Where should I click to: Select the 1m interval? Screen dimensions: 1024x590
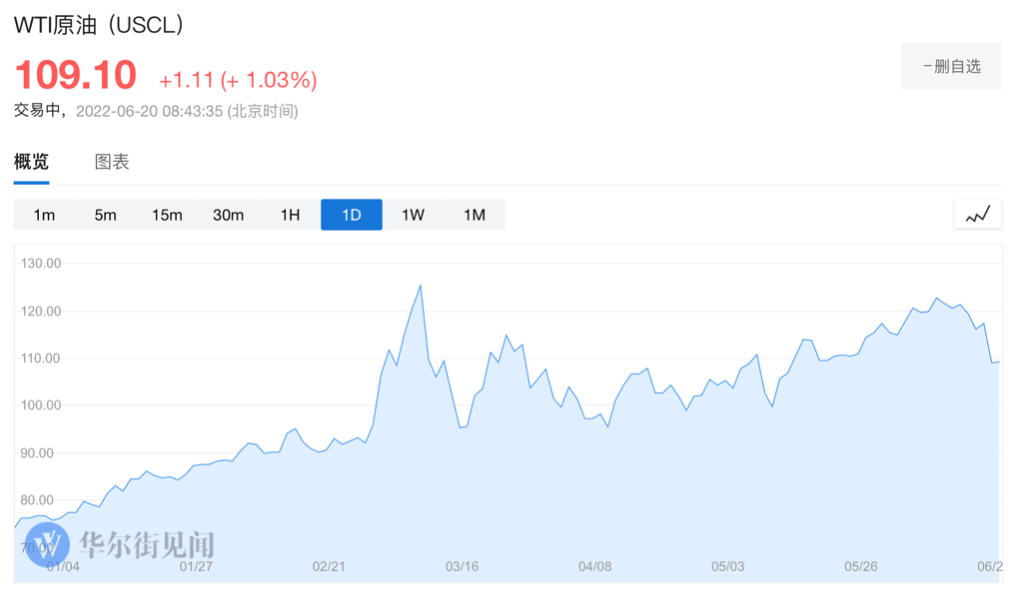pos(44,215)
